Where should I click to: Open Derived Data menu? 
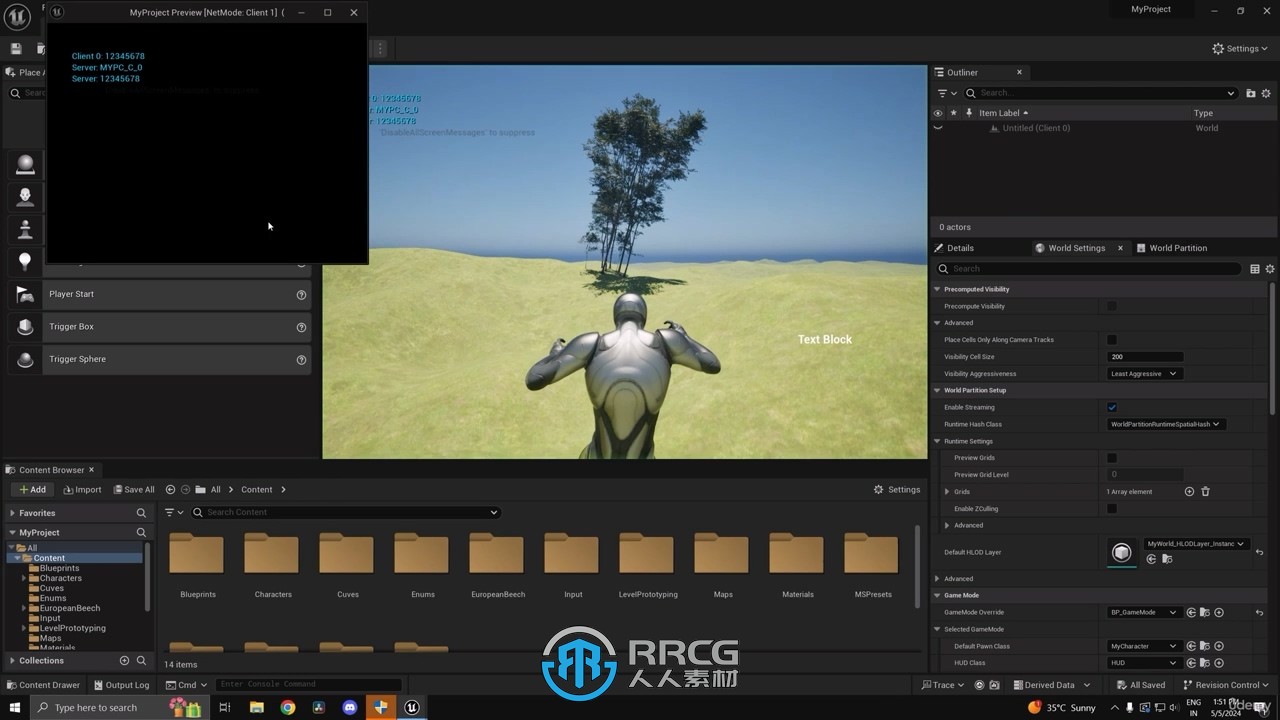pyautogui.click(x=1051, y=685)
